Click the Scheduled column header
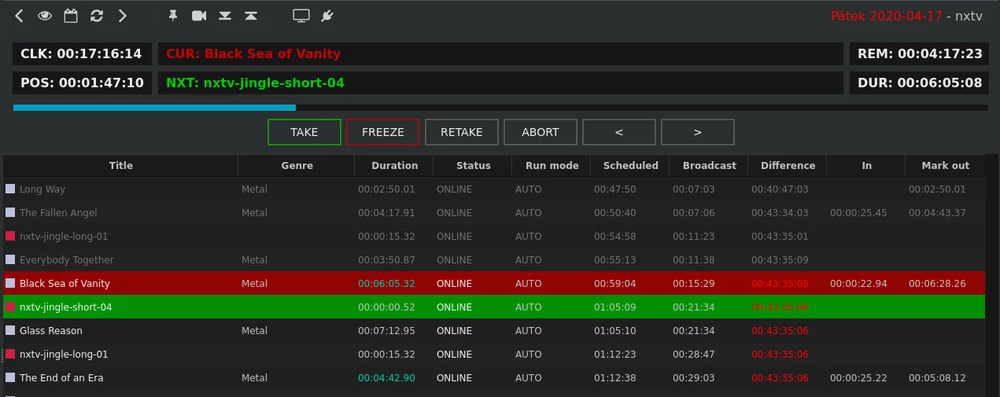This screenshot has width=1000, height=397. tap(630, 165)
